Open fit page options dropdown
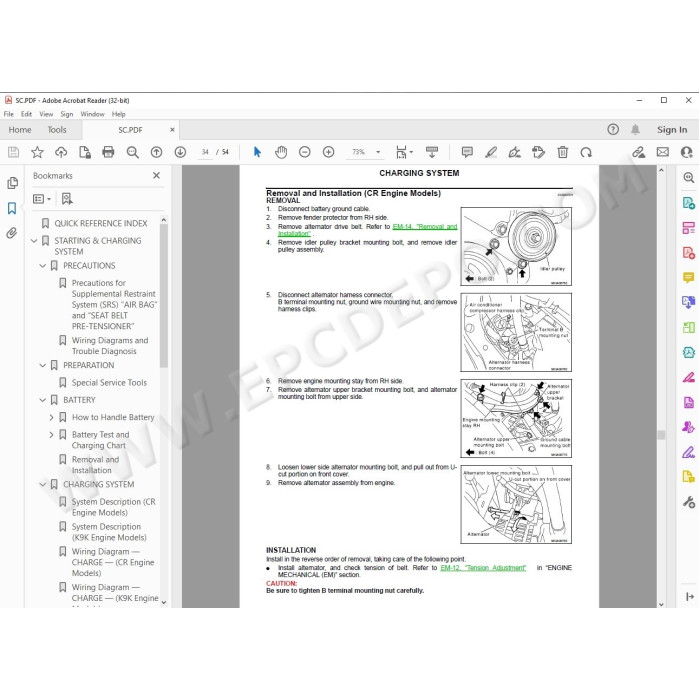Viewport: 700px width, 700px height. point(404,152)
